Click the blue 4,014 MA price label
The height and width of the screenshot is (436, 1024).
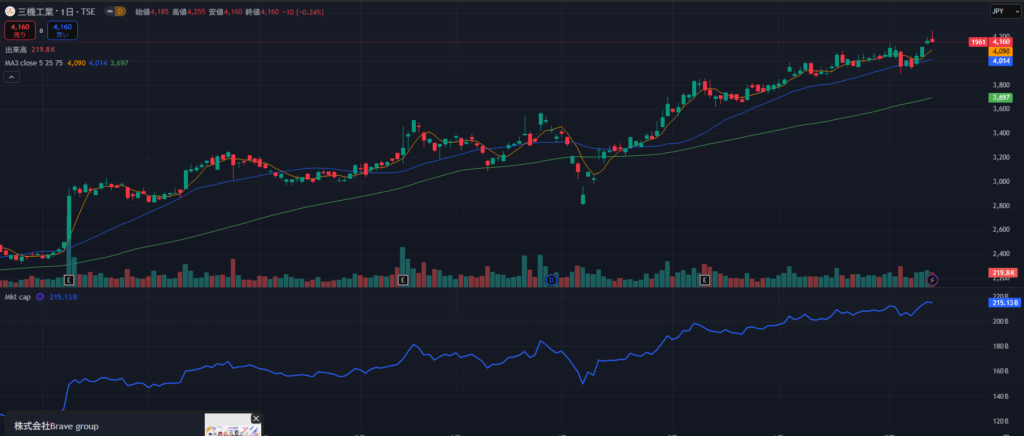point(1002,61)
